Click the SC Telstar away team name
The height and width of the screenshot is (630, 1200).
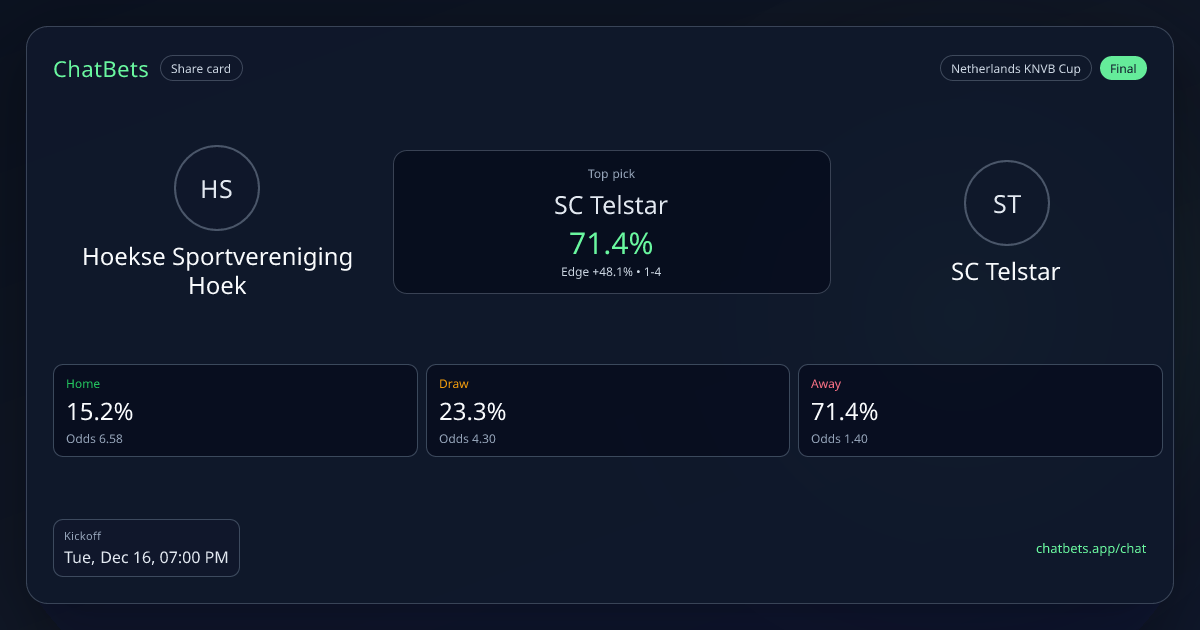[1005, 271]
